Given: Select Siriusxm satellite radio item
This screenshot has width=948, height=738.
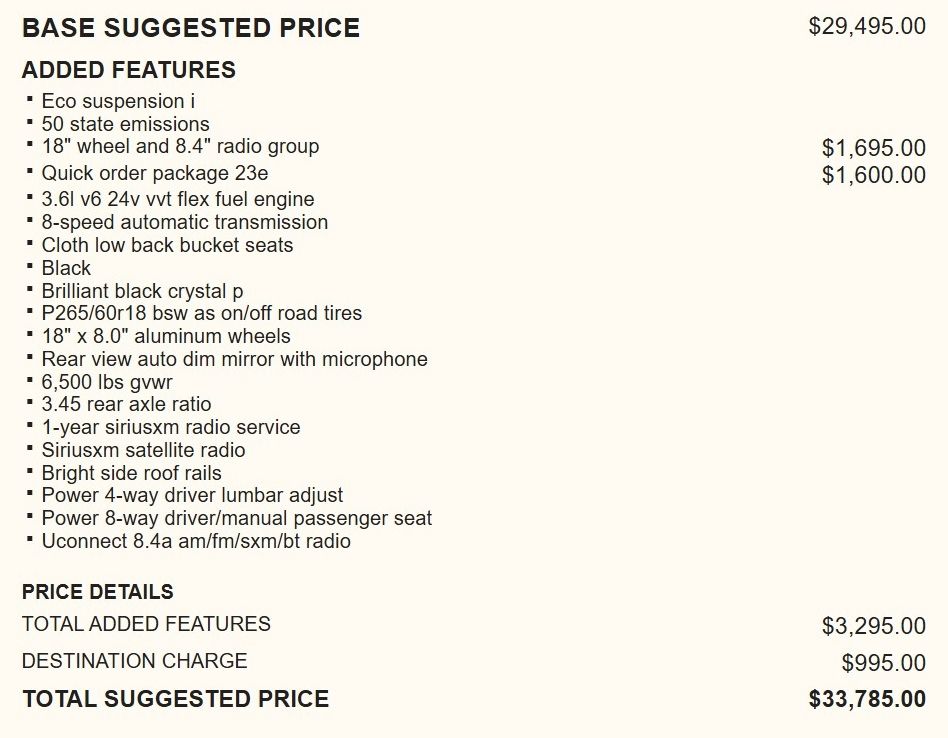Looking at the screenshot, I should (143, 450).
